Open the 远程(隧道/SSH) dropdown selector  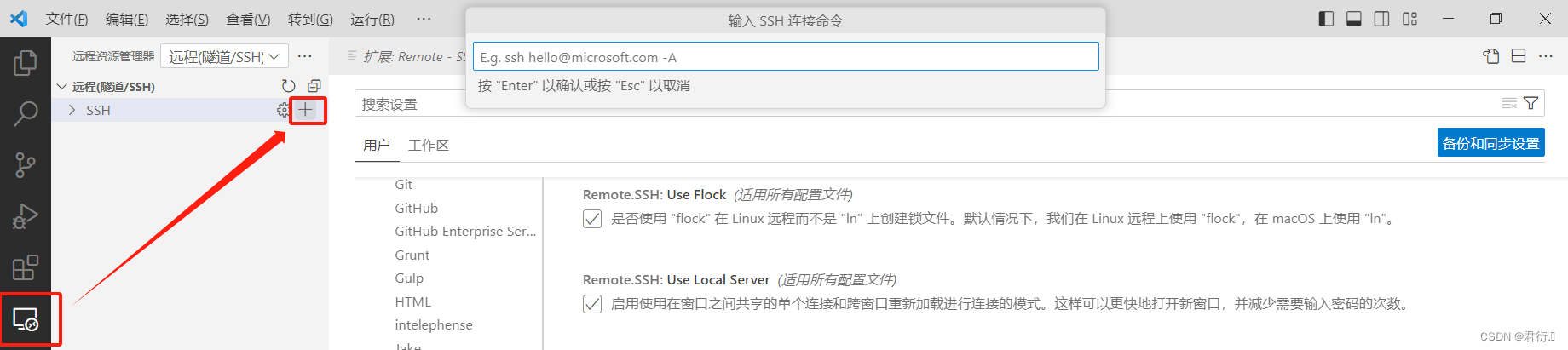tap(224, 57)
